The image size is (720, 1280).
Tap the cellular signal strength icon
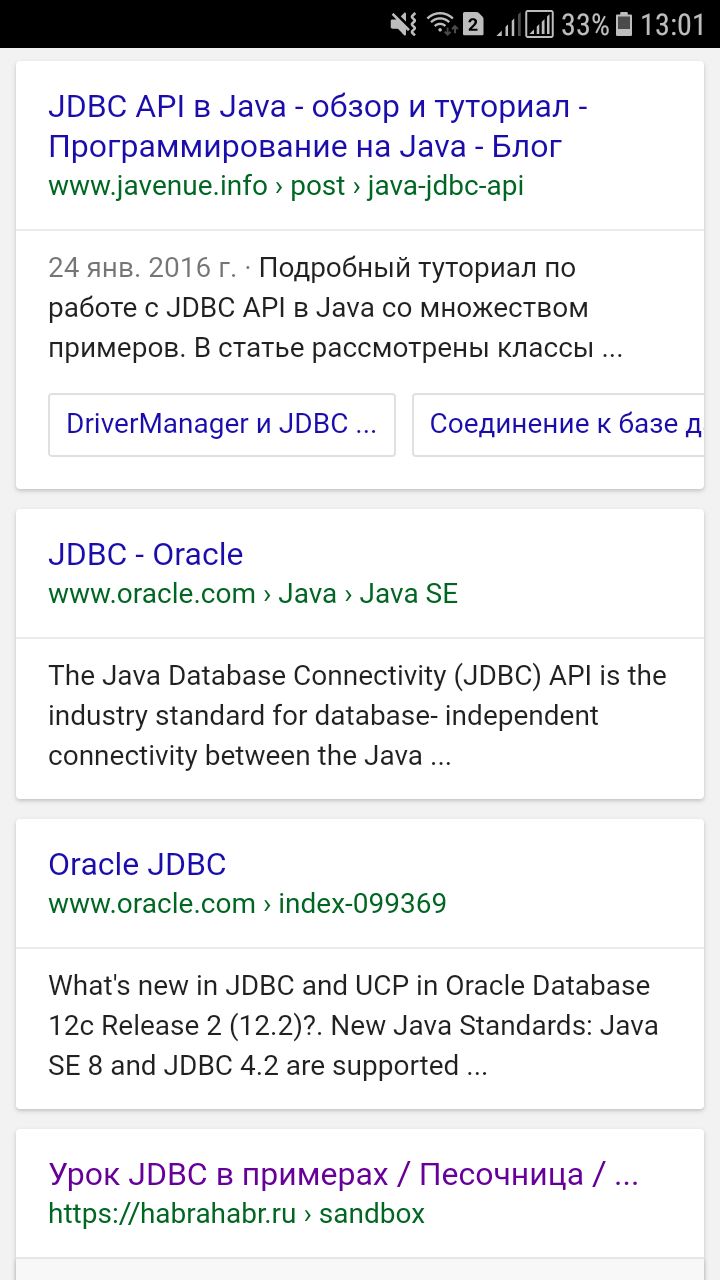[540, 24]
